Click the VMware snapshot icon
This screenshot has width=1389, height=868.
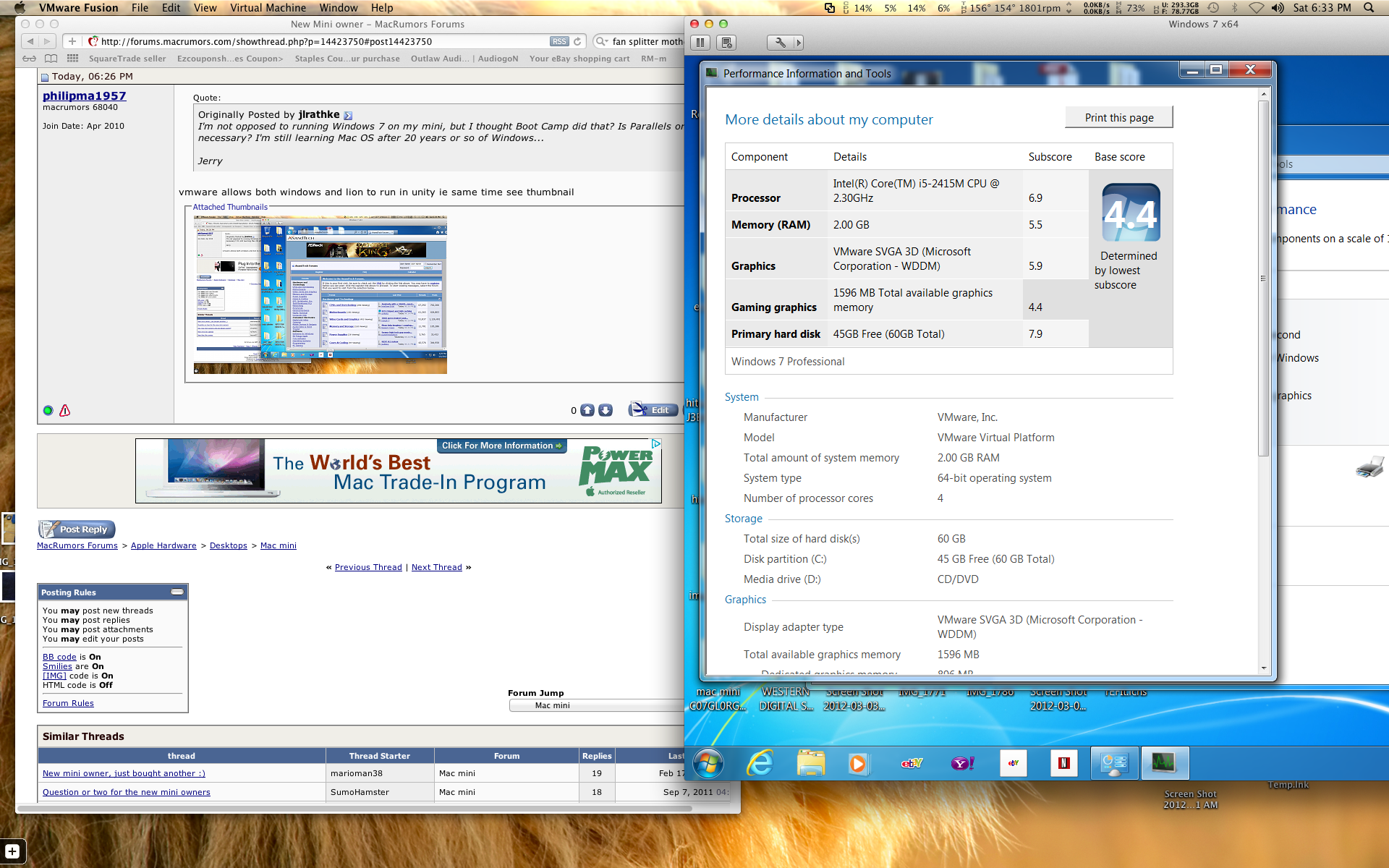[x=727, y=43]
